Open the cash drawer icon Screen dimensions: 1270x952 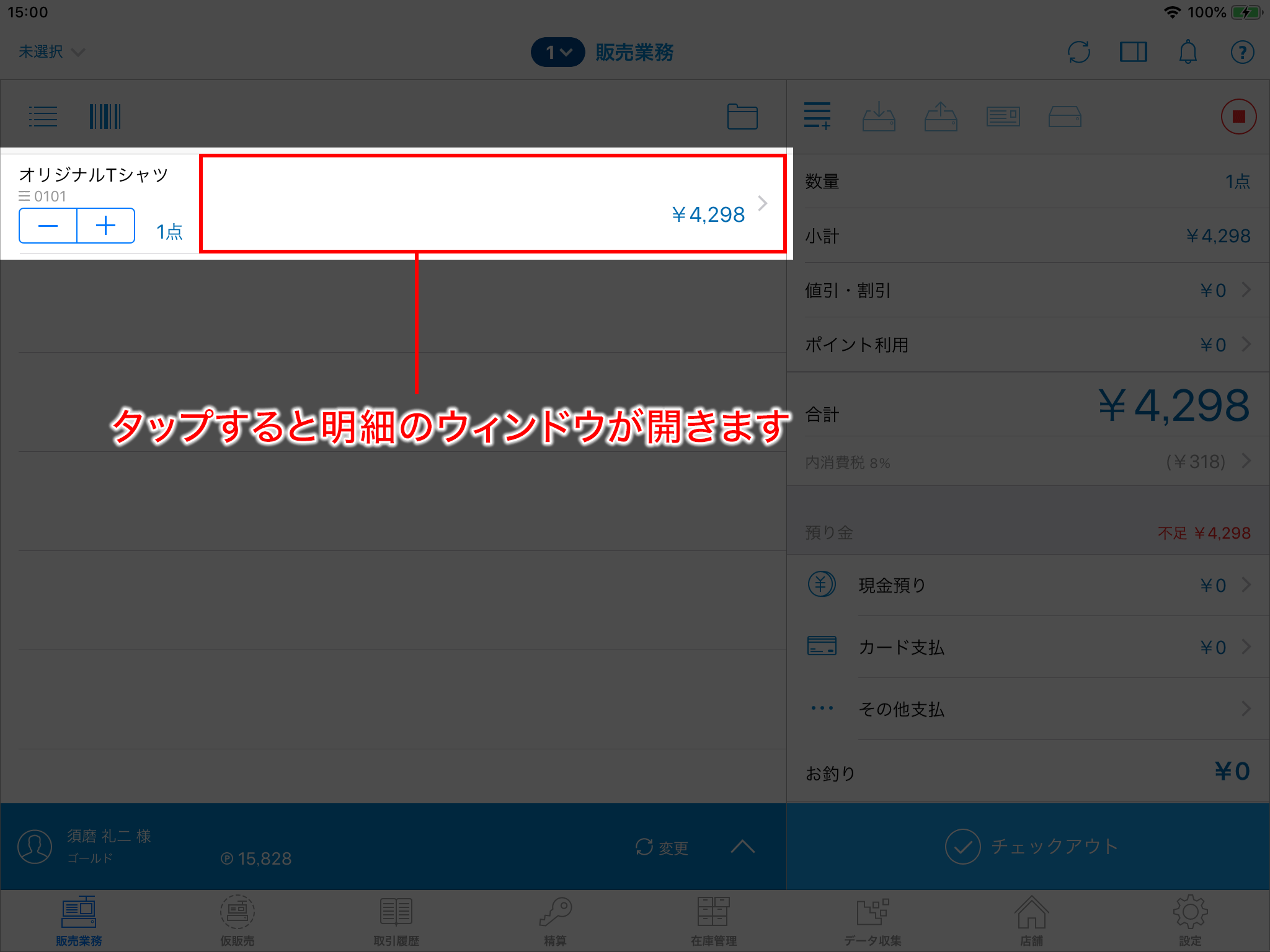[1065, 117]
